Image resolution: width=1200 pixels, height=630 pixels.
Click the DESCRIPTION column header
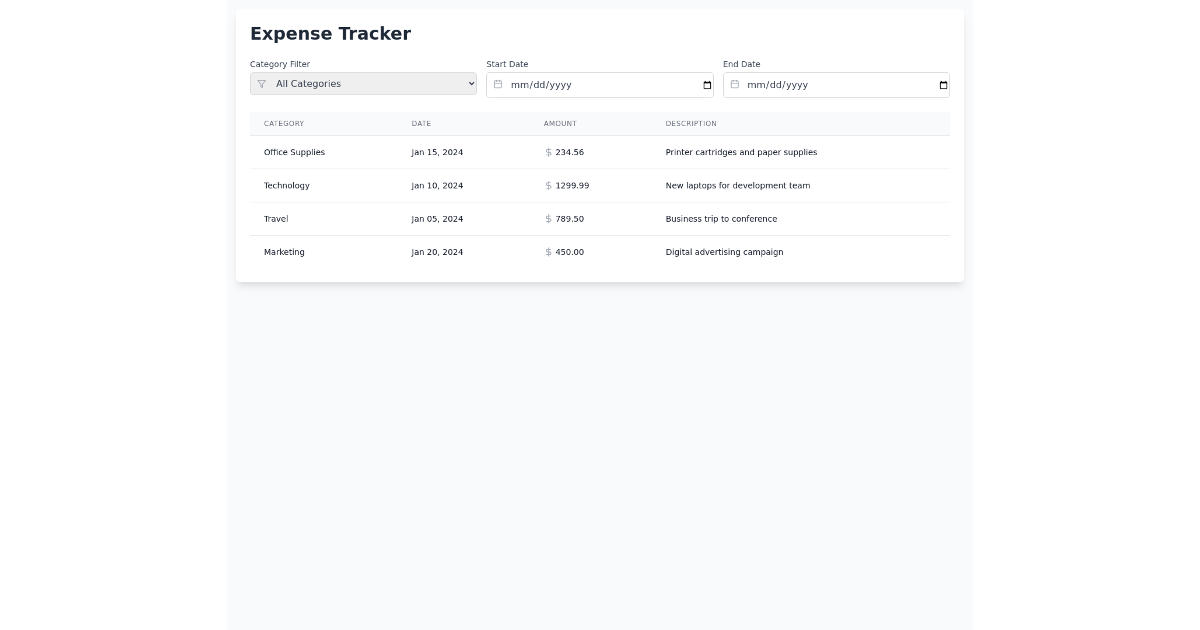click(x=691, y=123)
